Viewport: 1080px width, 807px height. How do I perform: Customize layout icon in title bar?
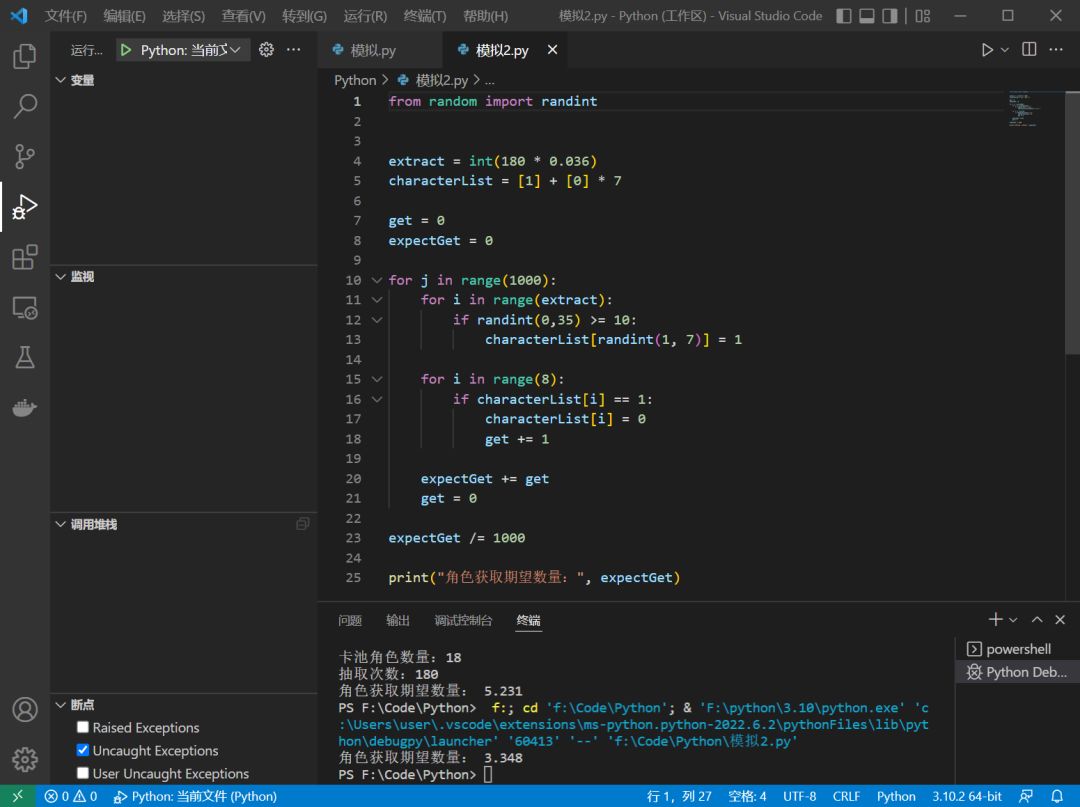point(923,16)
